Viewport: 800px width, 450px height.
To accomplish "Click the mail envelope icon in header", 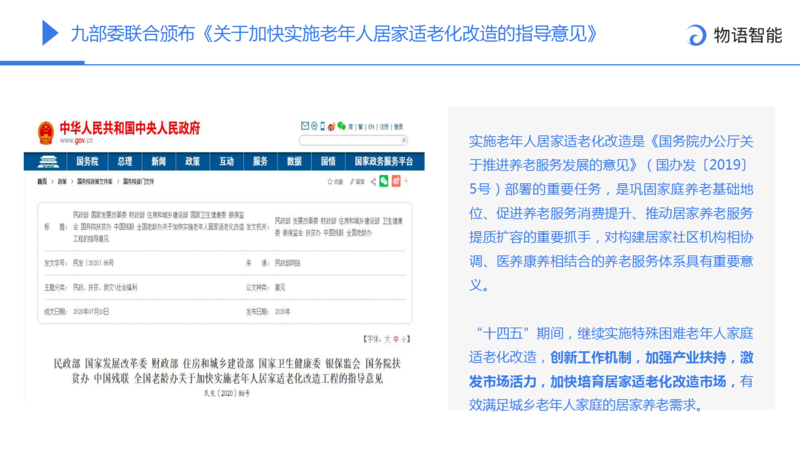I will (x=305, y=127).
